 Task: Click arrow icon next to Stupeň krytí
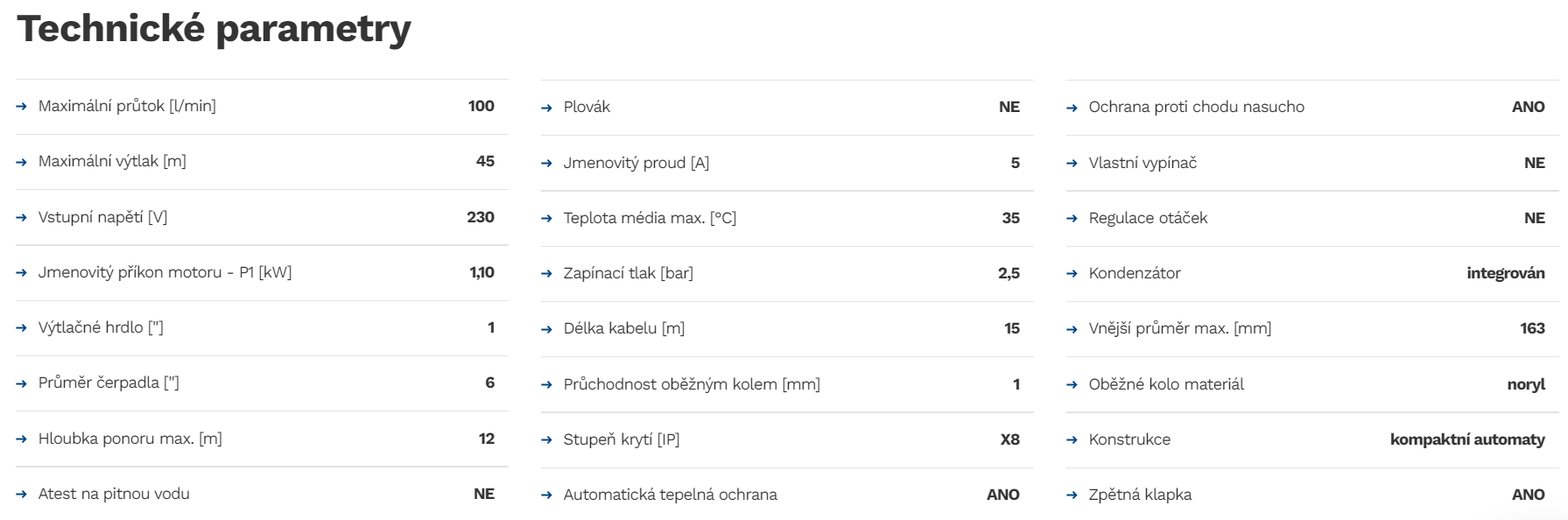(547, 440)
